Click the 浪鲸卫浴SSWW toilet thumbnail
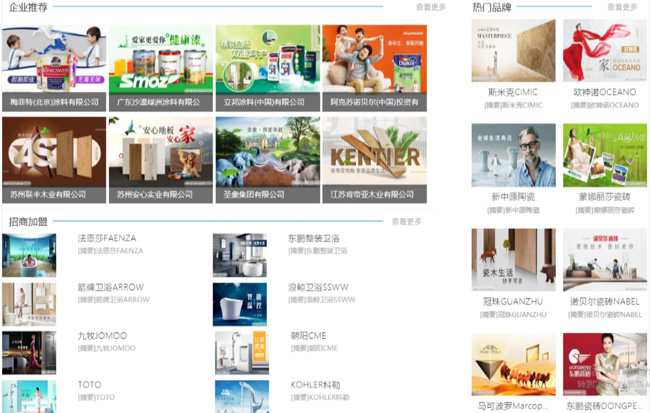 tap(240, 304)
